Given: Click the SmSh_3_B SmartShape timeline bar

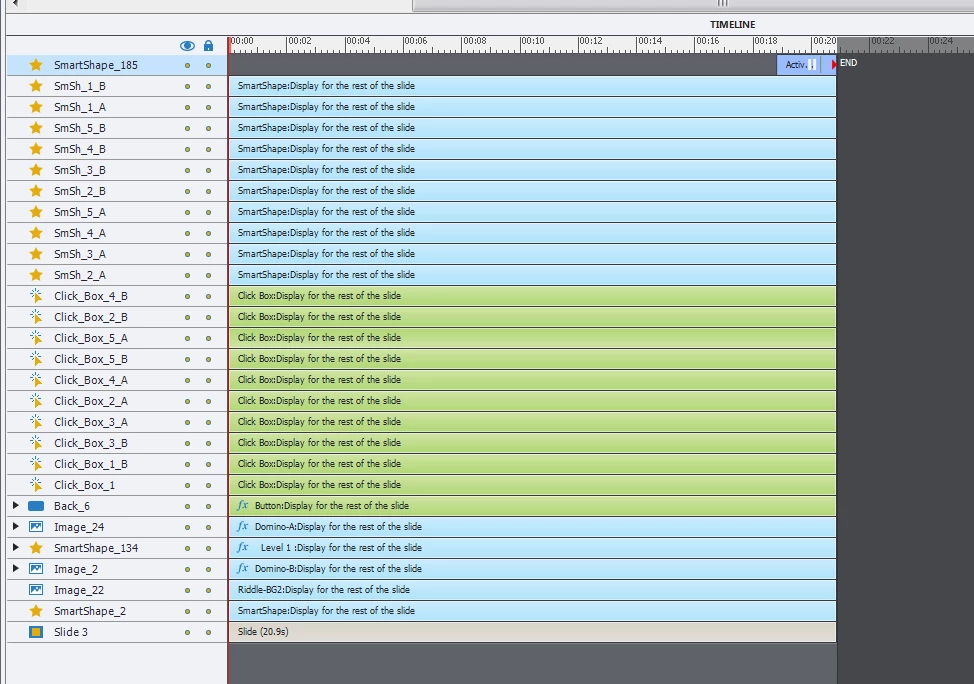Looking at the screenshot, I should click(532, 170).
